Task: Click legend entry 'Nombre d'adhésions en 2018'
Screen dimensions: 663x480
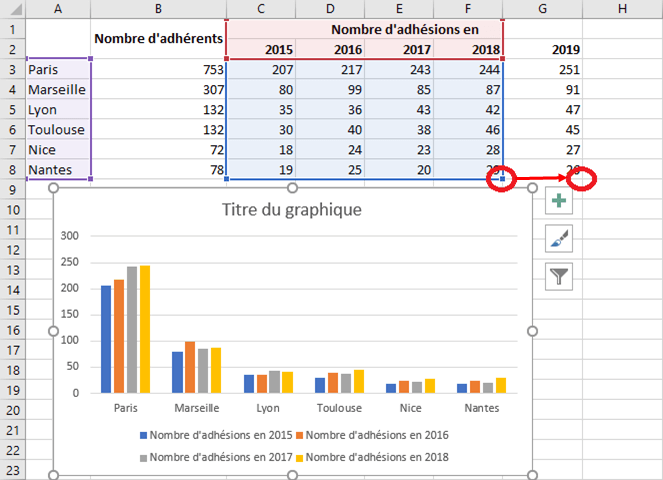Action: 372,457
